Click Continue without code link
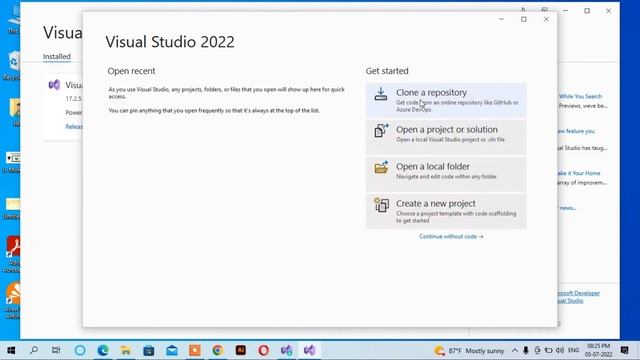640x360 pixels. [451, 236]
